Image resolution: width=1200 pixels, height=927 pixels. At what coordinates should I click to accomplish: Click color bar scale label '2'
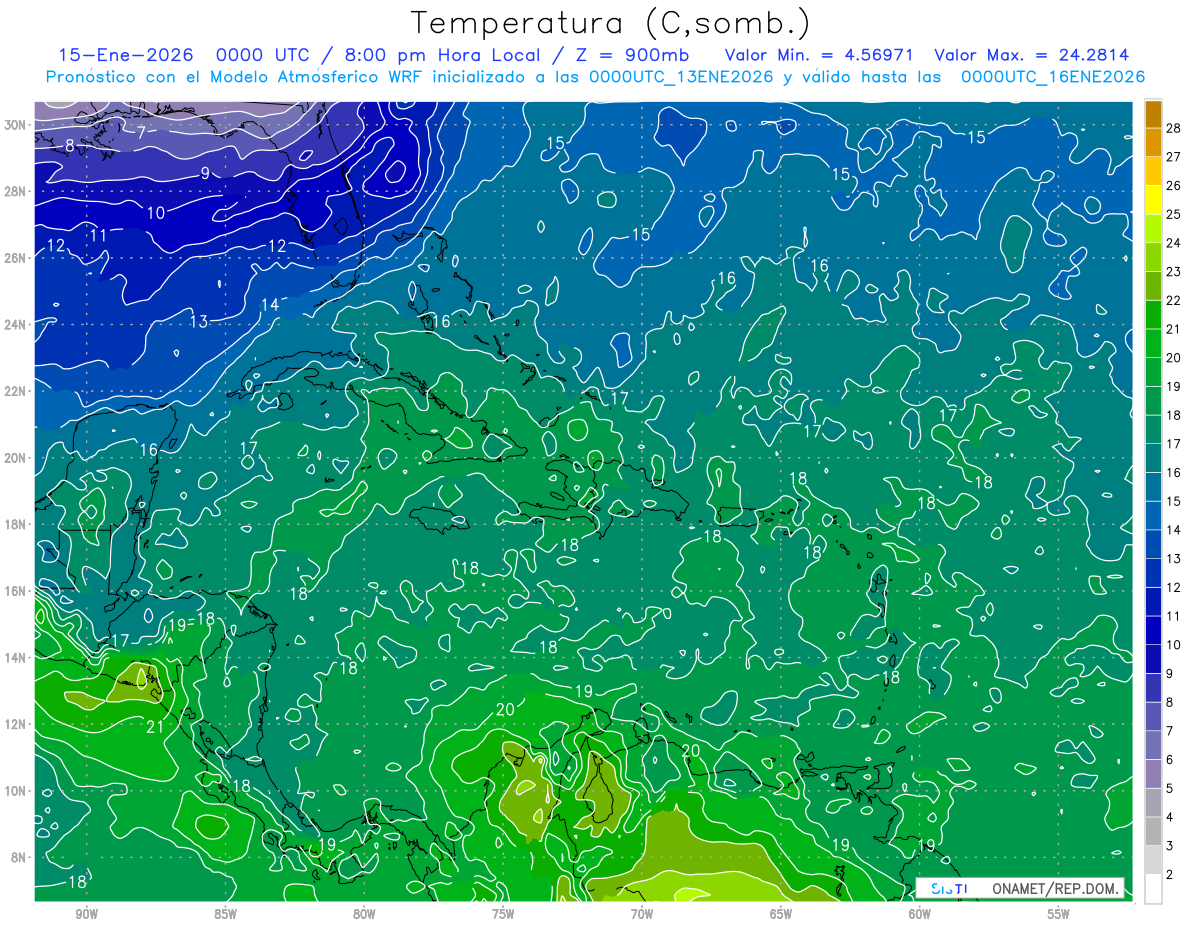click(1169, 875)
